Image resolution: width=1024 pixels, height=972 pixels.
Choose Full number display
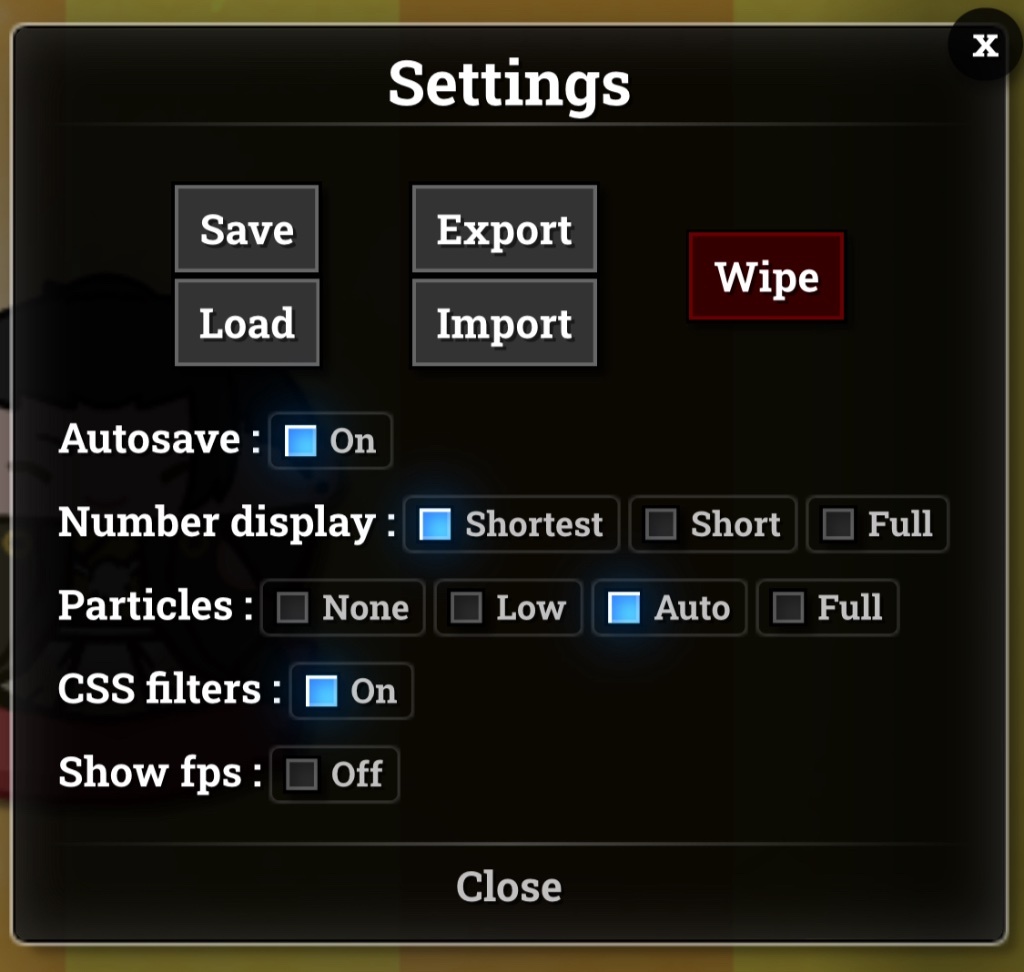878,525
